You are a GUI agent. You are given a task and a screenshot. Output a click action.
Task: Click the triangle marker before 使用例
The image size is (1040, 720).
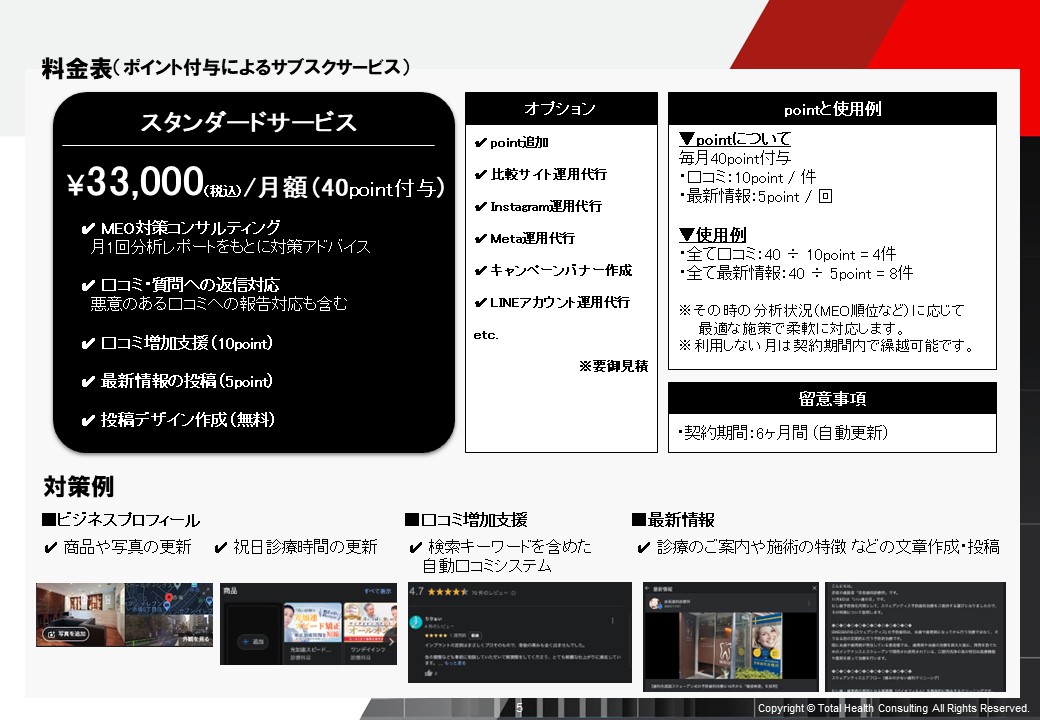point(686,235)
